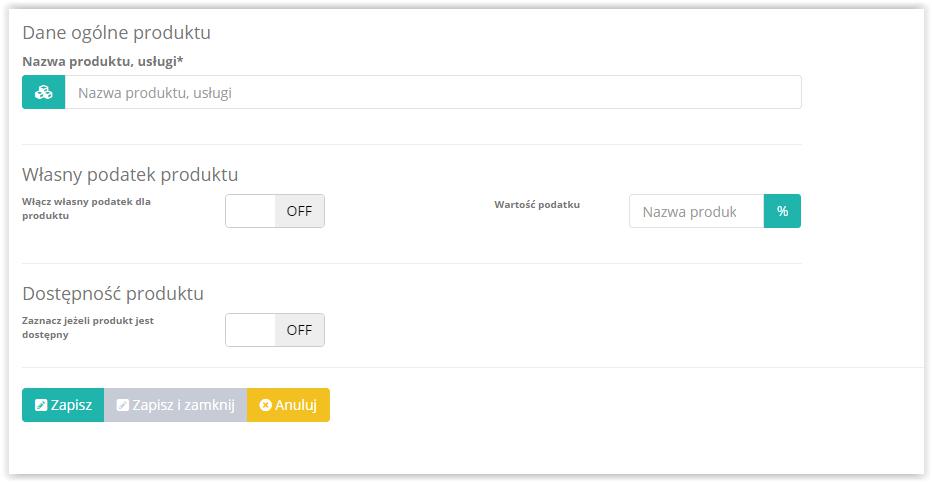Choose Zapisz i zamknij to save and close

(175, 405)
